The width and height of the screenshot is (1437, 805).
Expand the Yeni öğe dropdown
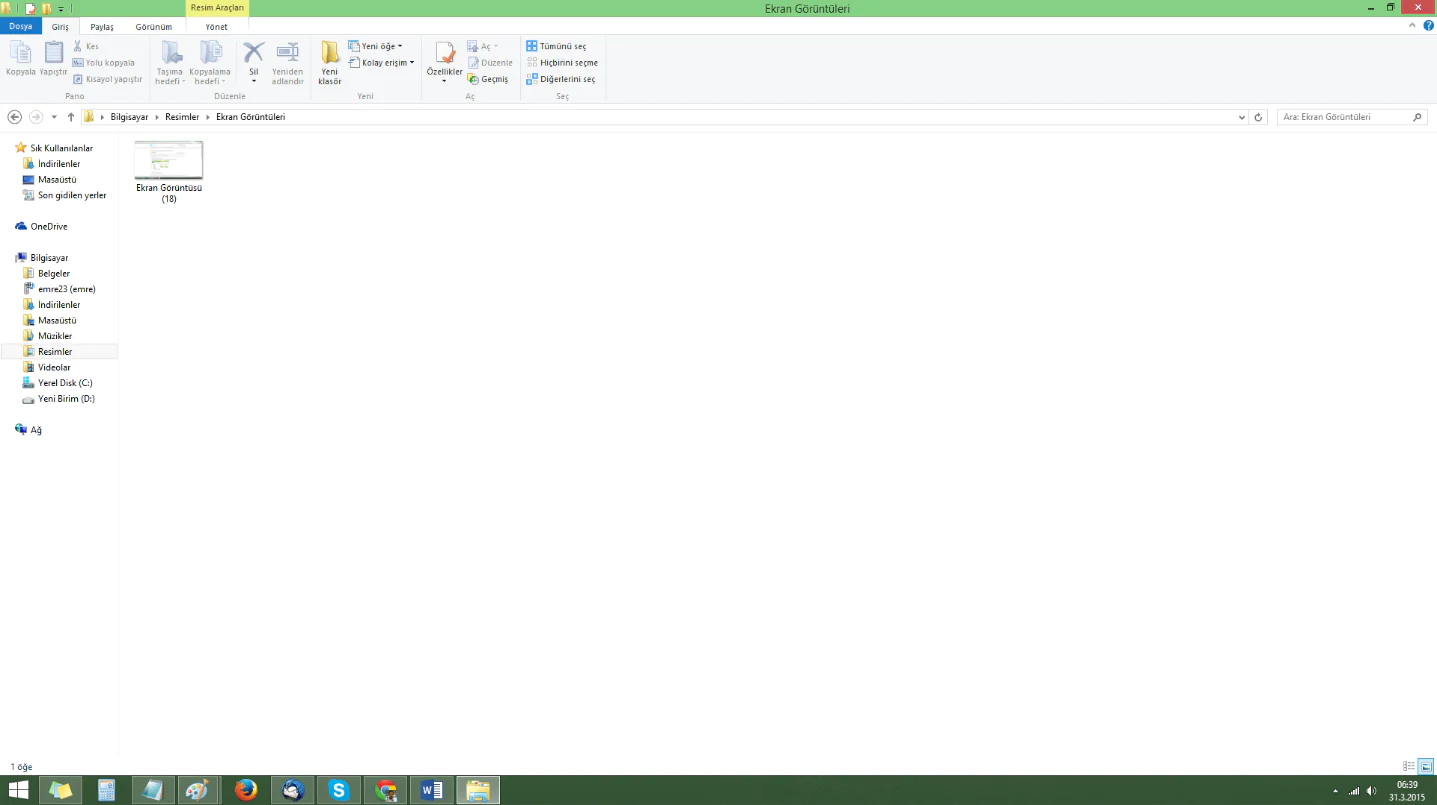pos(376,47)
